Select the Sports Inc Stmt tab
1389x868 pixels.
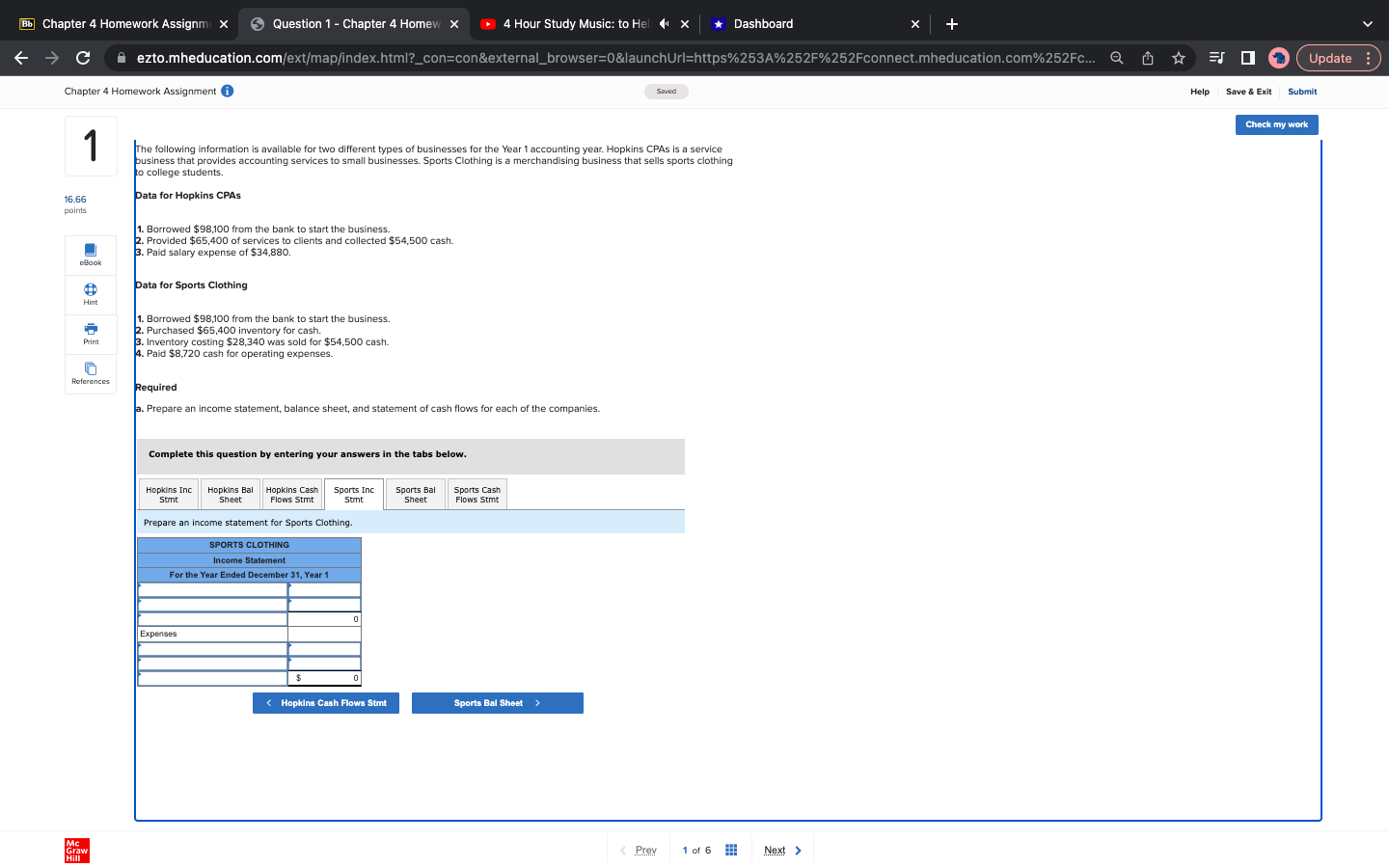[354, 495]
